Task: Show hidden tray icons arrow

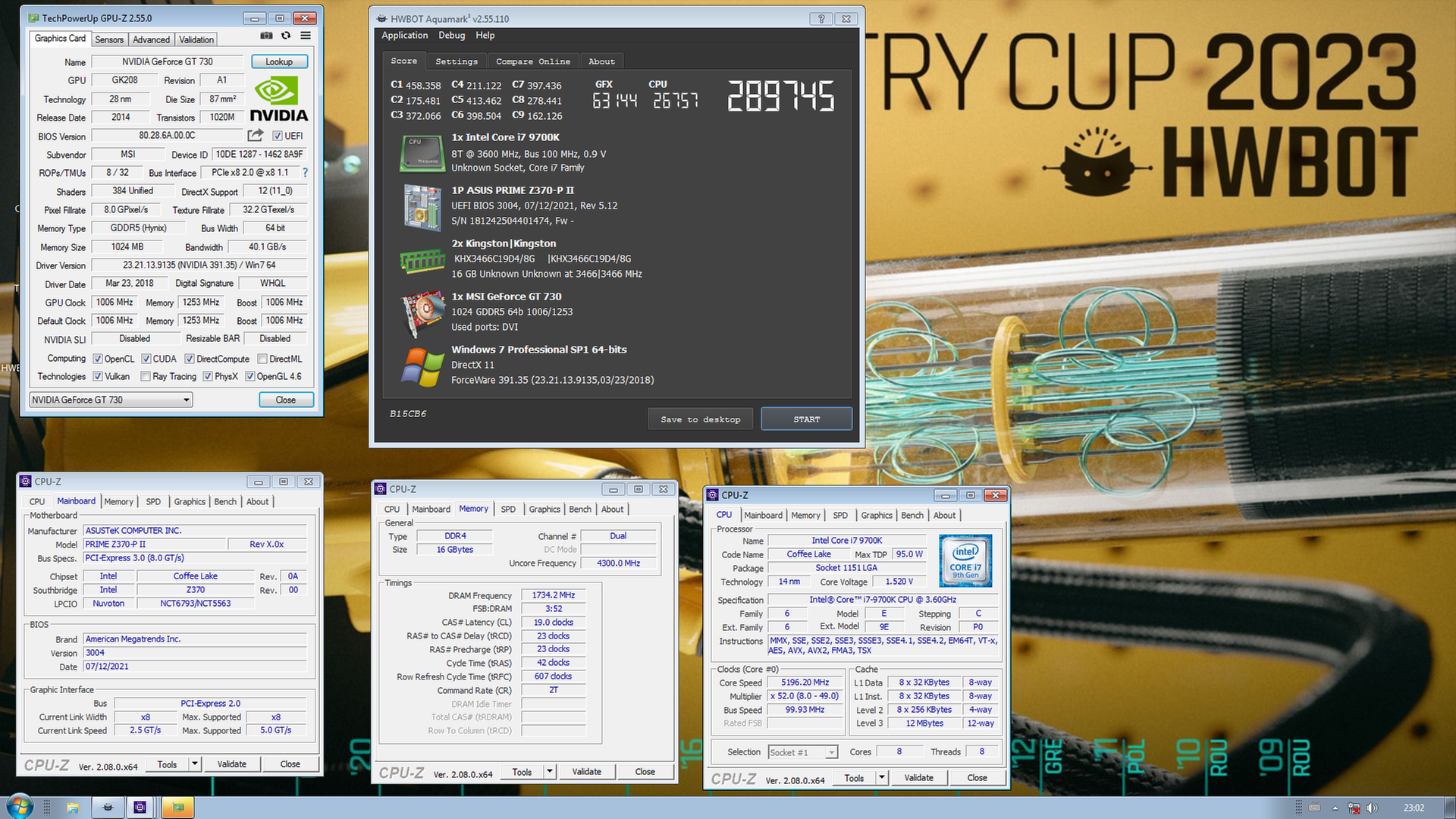Action: click(1335, 808)
